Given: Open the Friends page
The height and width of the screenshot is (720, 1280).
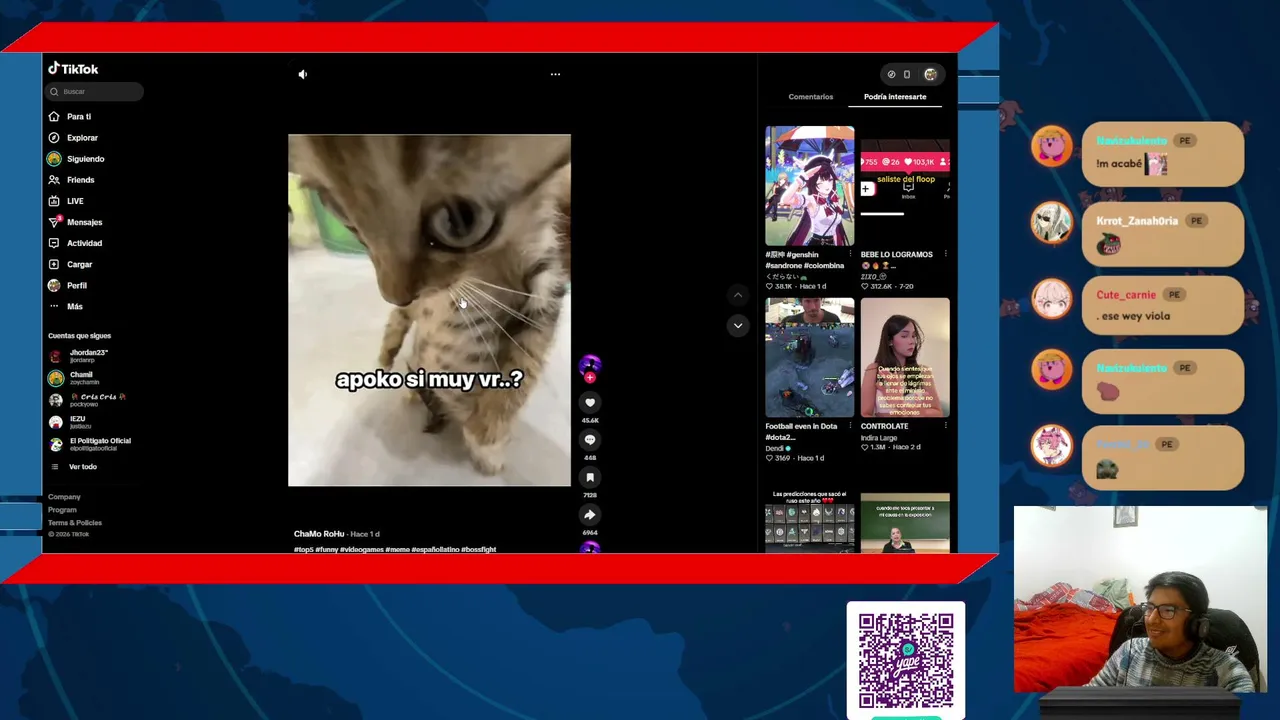Looking at the screenshot, I should tap(71, 180).
